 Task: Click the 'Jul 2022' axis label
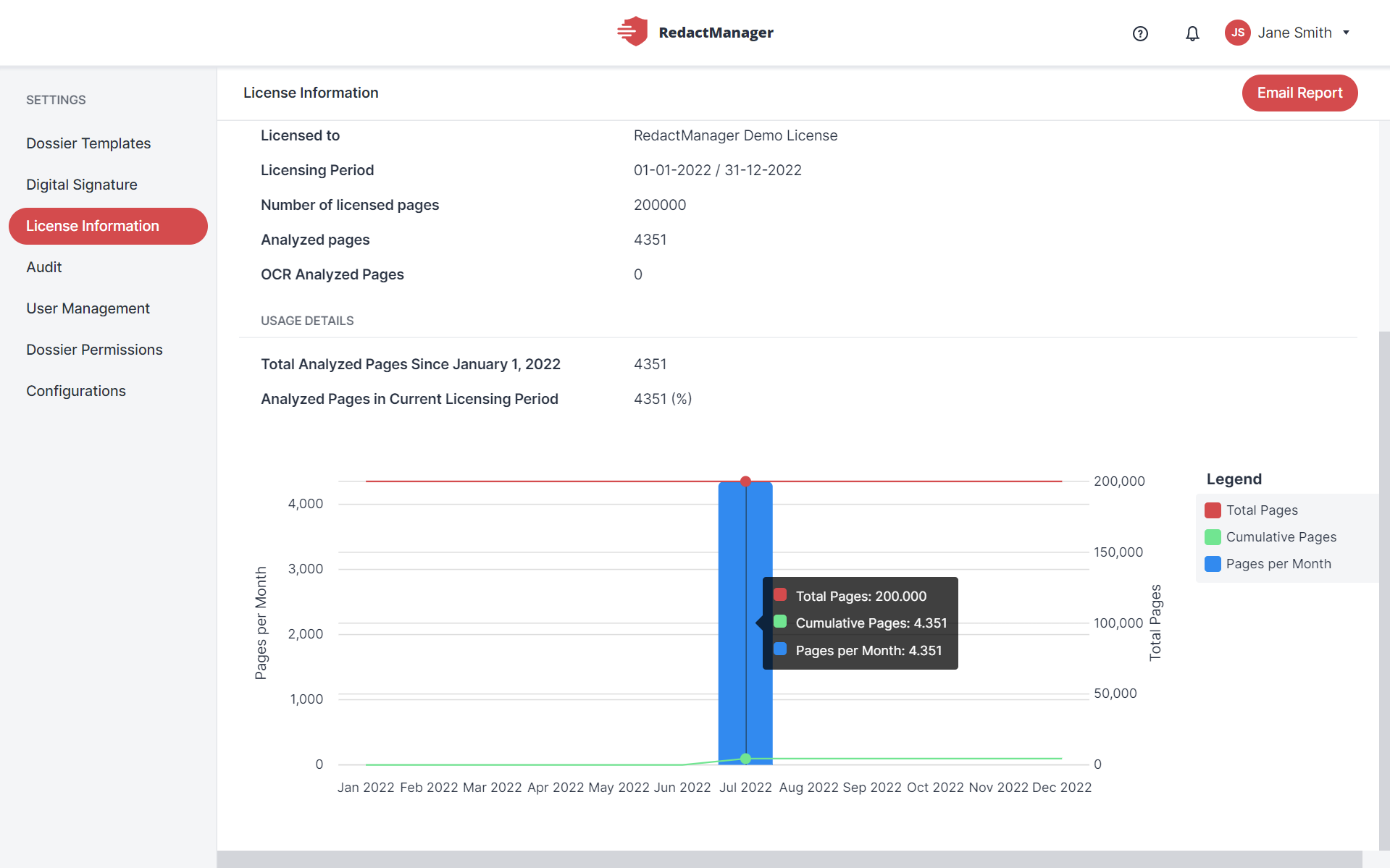click(745, 788)
